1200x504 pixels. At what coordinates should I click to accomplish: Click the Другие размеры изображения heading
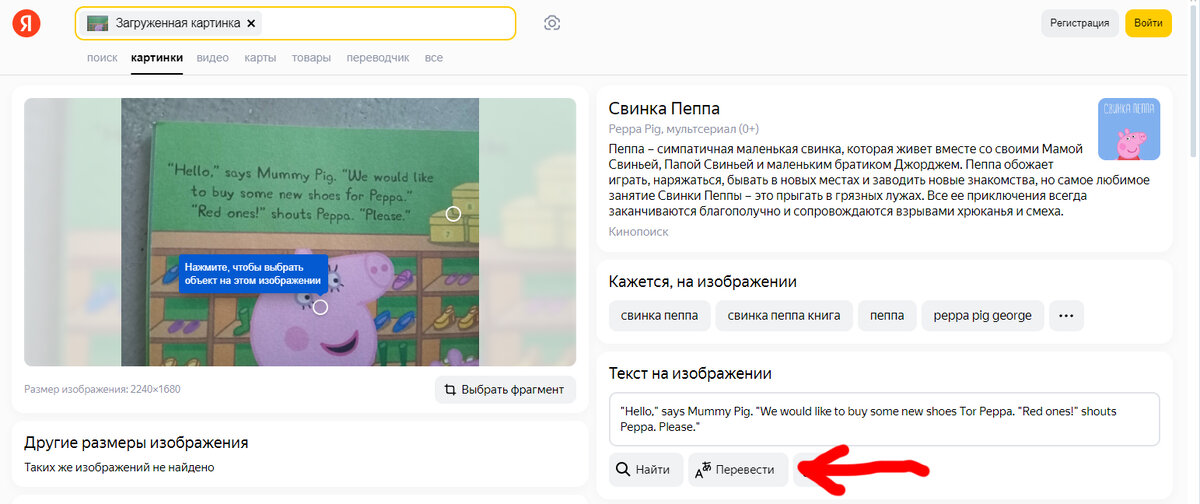click(136, 442)
